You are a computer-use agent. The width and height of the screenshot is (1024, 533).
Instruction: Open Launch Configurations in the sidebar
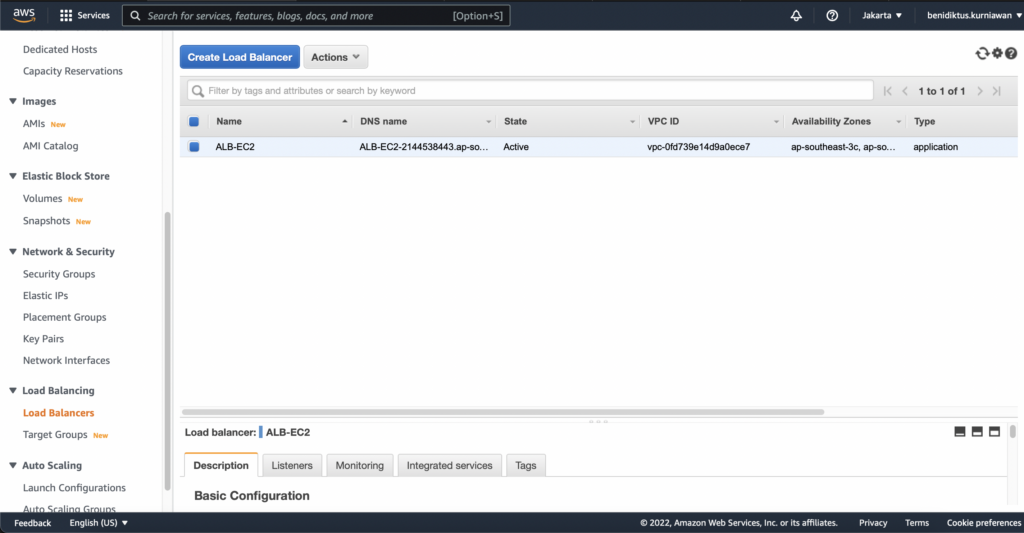point(74,487)
